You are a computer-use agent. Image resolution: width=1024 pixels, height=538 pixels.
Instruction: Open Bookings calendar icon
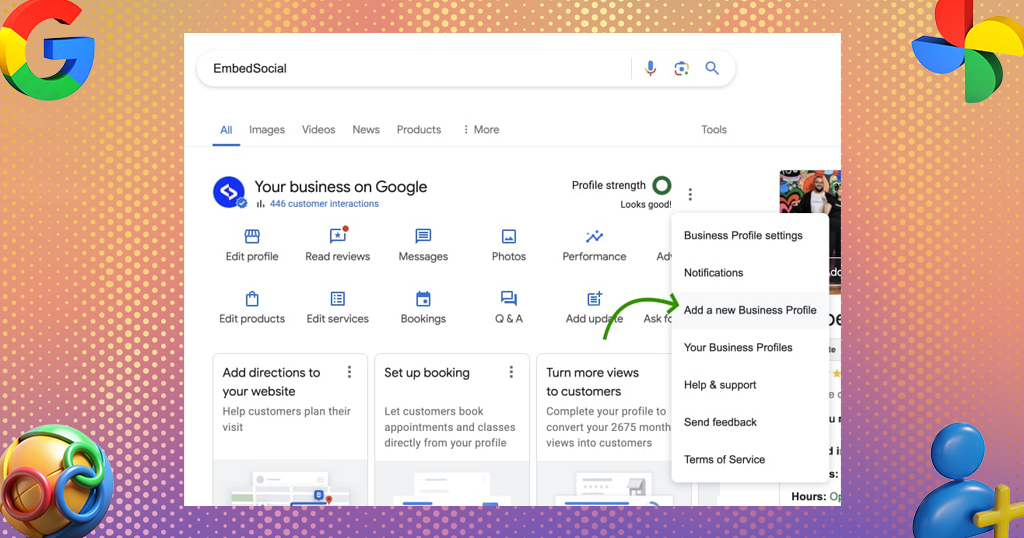click(x=423, y=298)
